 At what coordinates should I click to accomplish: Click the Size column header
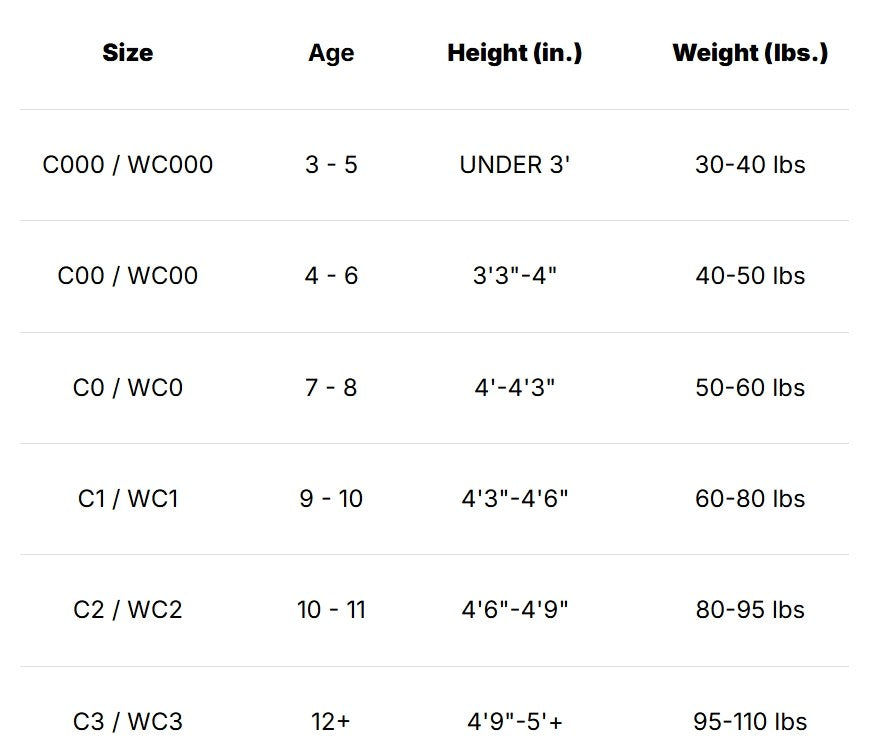coord(128,53)
